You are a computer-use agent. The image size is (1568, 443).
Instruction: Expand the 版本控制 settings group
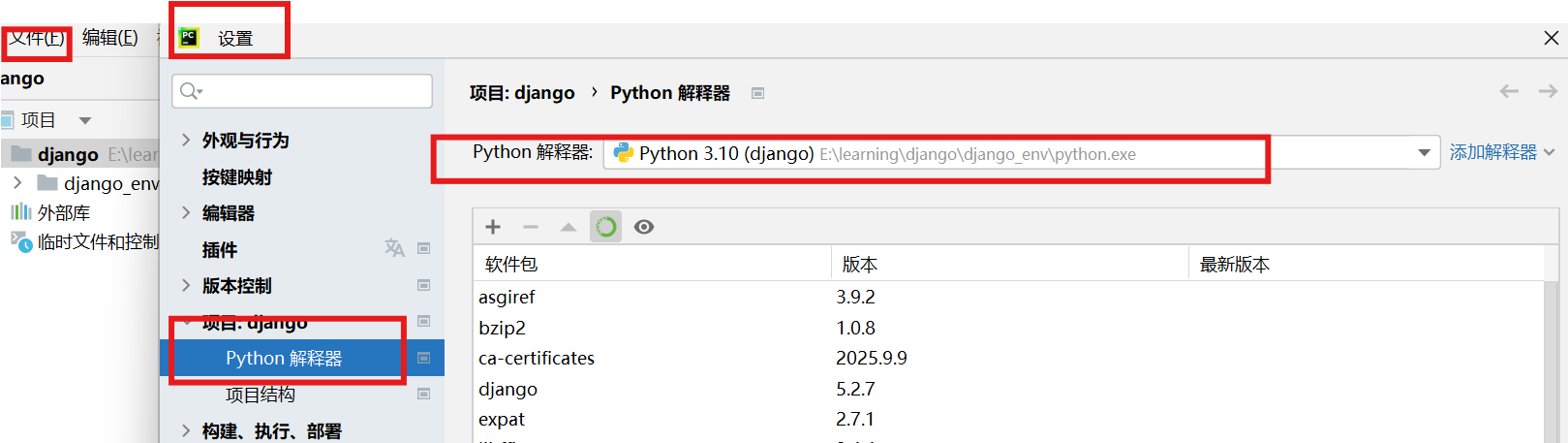point(186,285)
